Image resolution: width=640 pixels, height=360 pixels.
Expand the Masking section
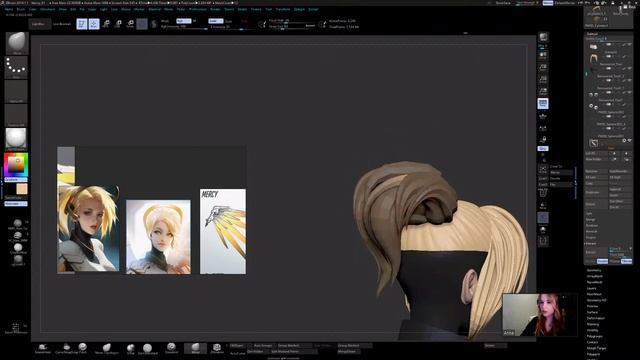tap(593, 324)
